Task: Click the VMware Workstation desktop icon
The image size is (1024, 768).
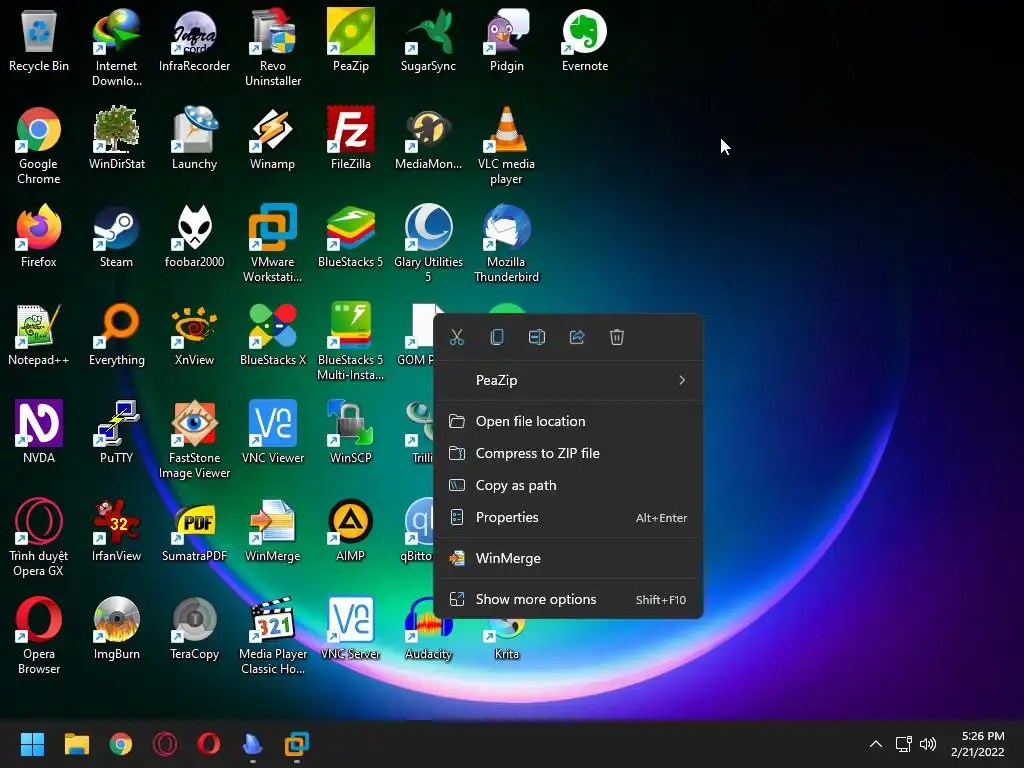Action: click(273, 243)
